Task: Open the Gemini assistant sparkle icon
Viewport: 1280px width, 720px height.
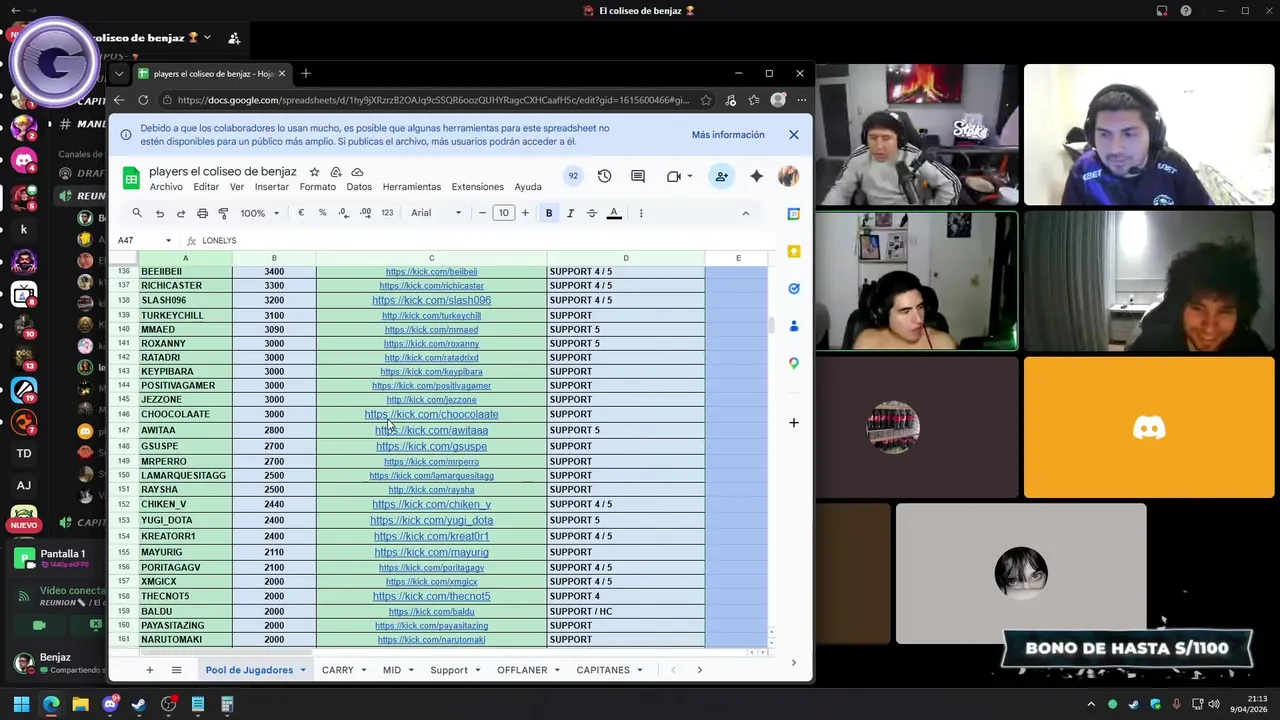Action: pos(756,176)
